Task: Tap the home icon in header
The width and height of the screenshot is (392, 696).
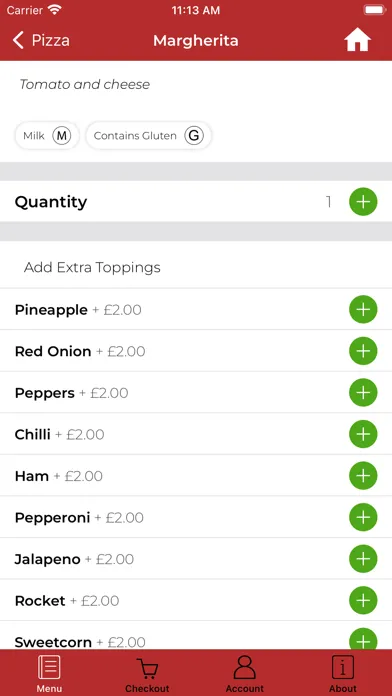Action: pos(357,41)
